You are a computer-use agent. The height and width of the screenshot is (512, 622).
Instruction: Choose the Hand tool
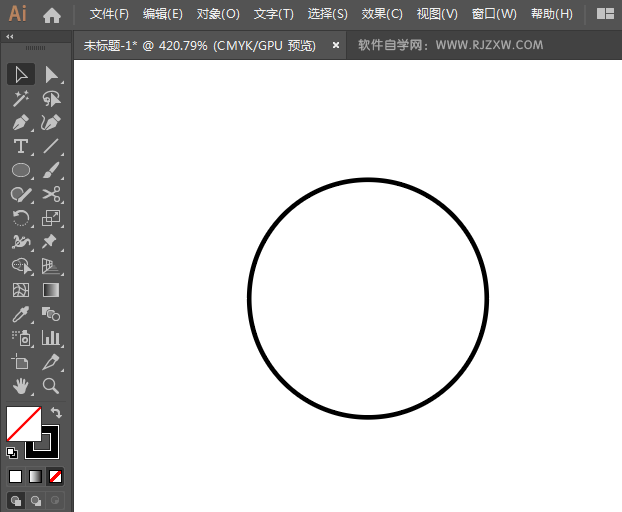tap(21, 386)
